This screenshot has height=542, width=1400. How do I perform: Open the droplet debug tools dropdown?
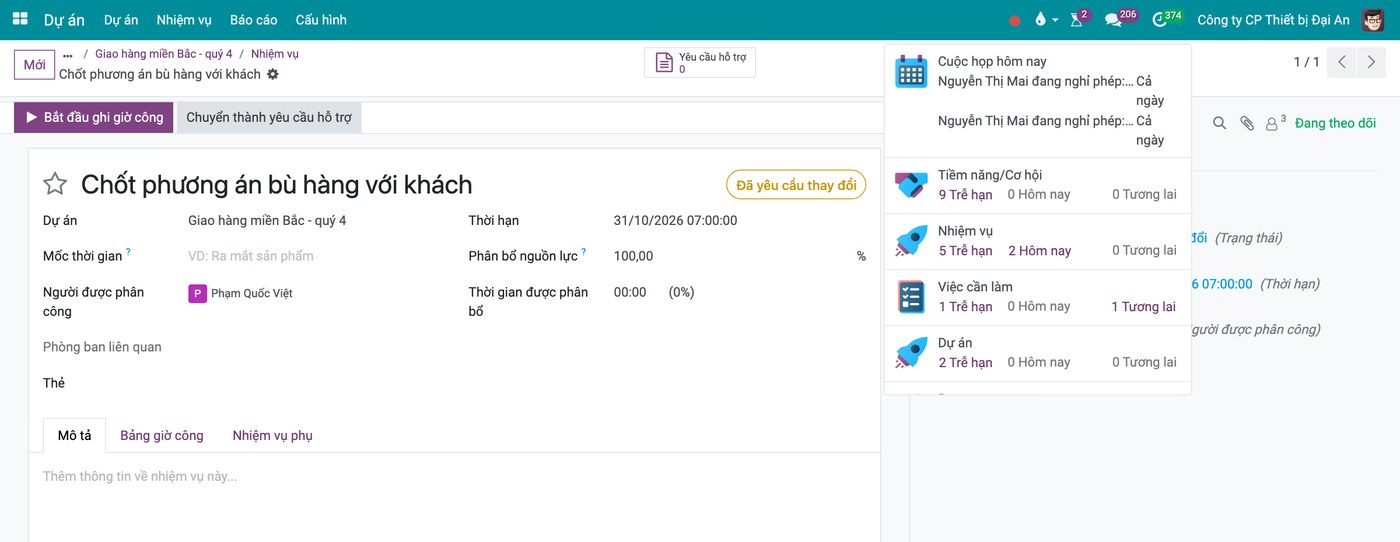(1045, 19)
